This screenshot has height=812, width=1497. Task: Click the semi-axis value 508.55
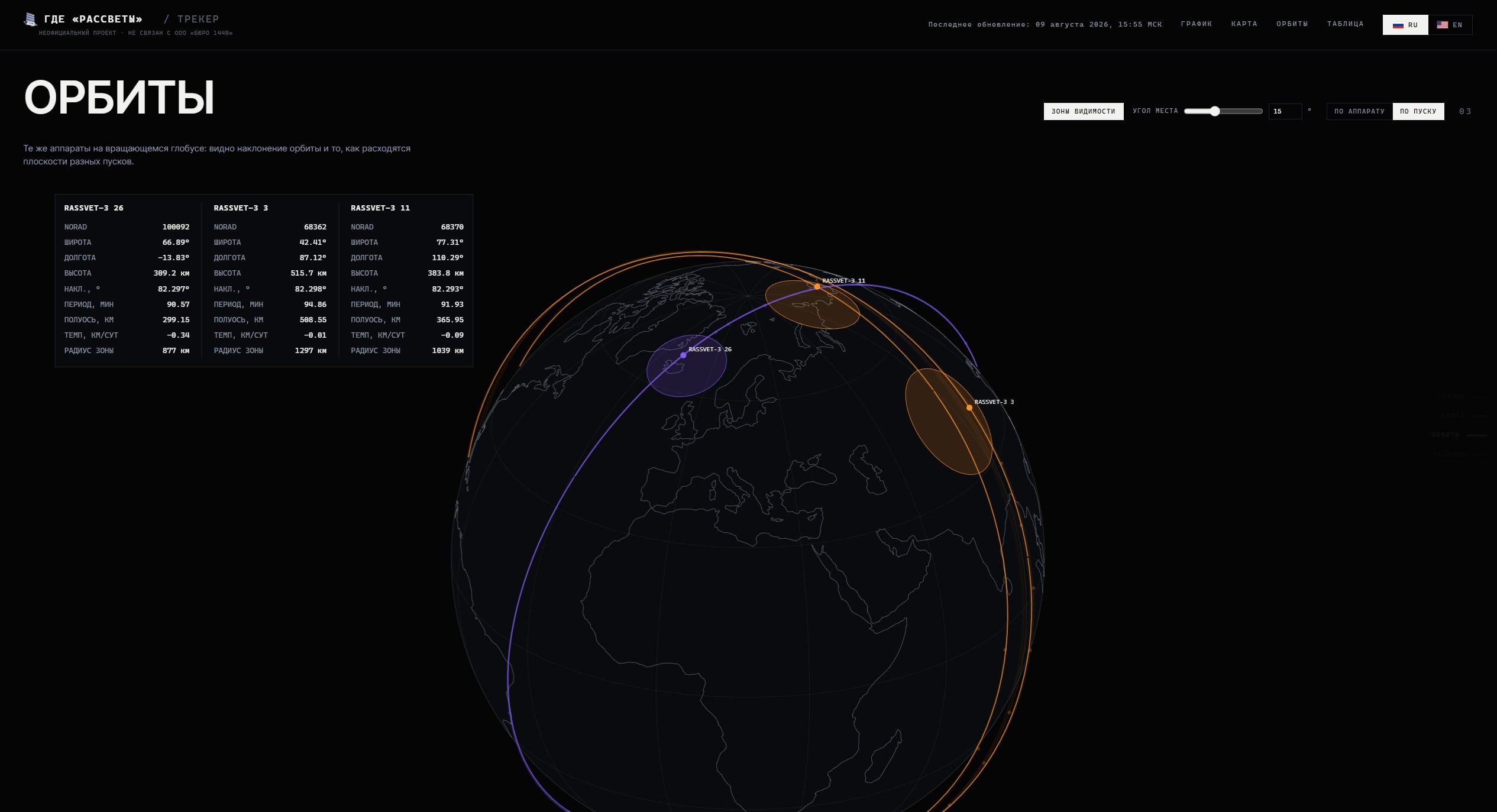tap(313, 320)
